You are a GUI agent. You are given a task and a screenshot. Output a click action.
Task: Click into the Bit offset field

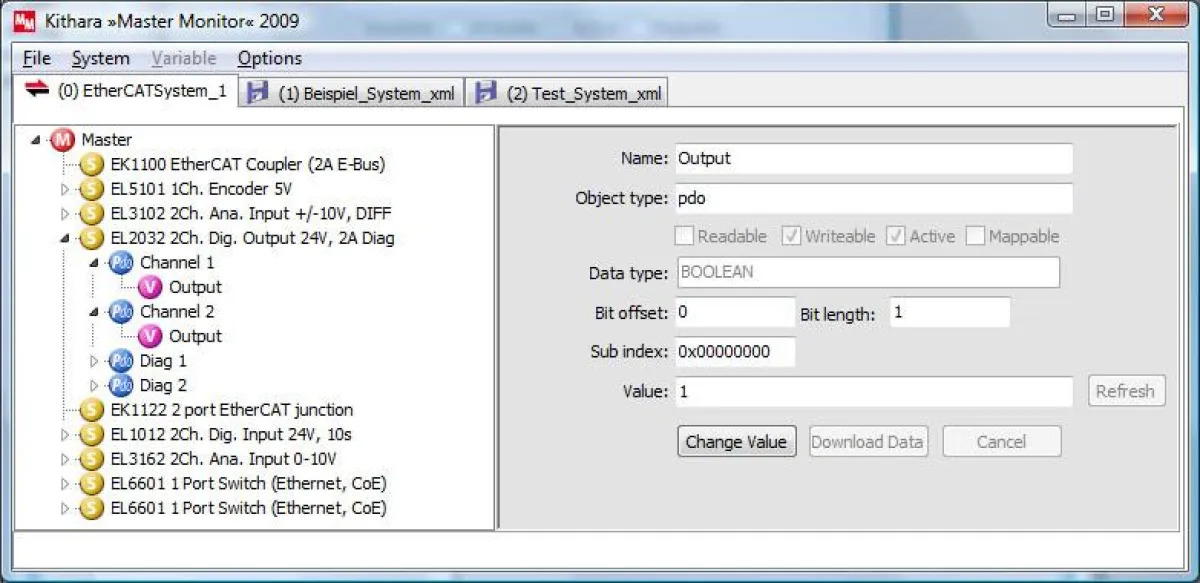[x=735, y=312]
